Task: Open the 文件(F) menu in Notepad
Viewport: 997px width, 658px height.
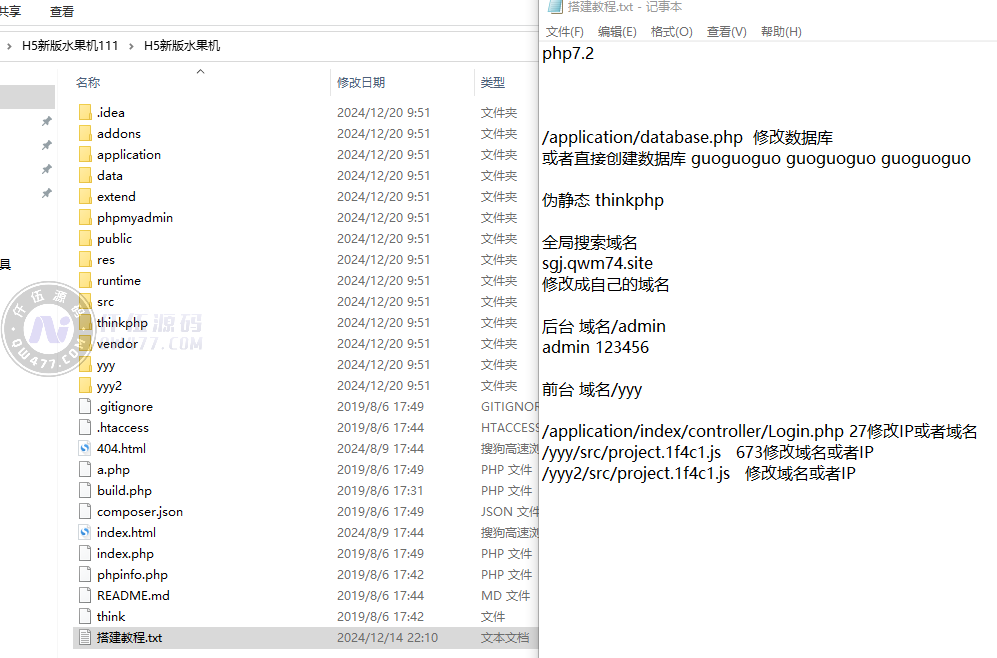Action: pyautogui.click(x=564, y=32)
